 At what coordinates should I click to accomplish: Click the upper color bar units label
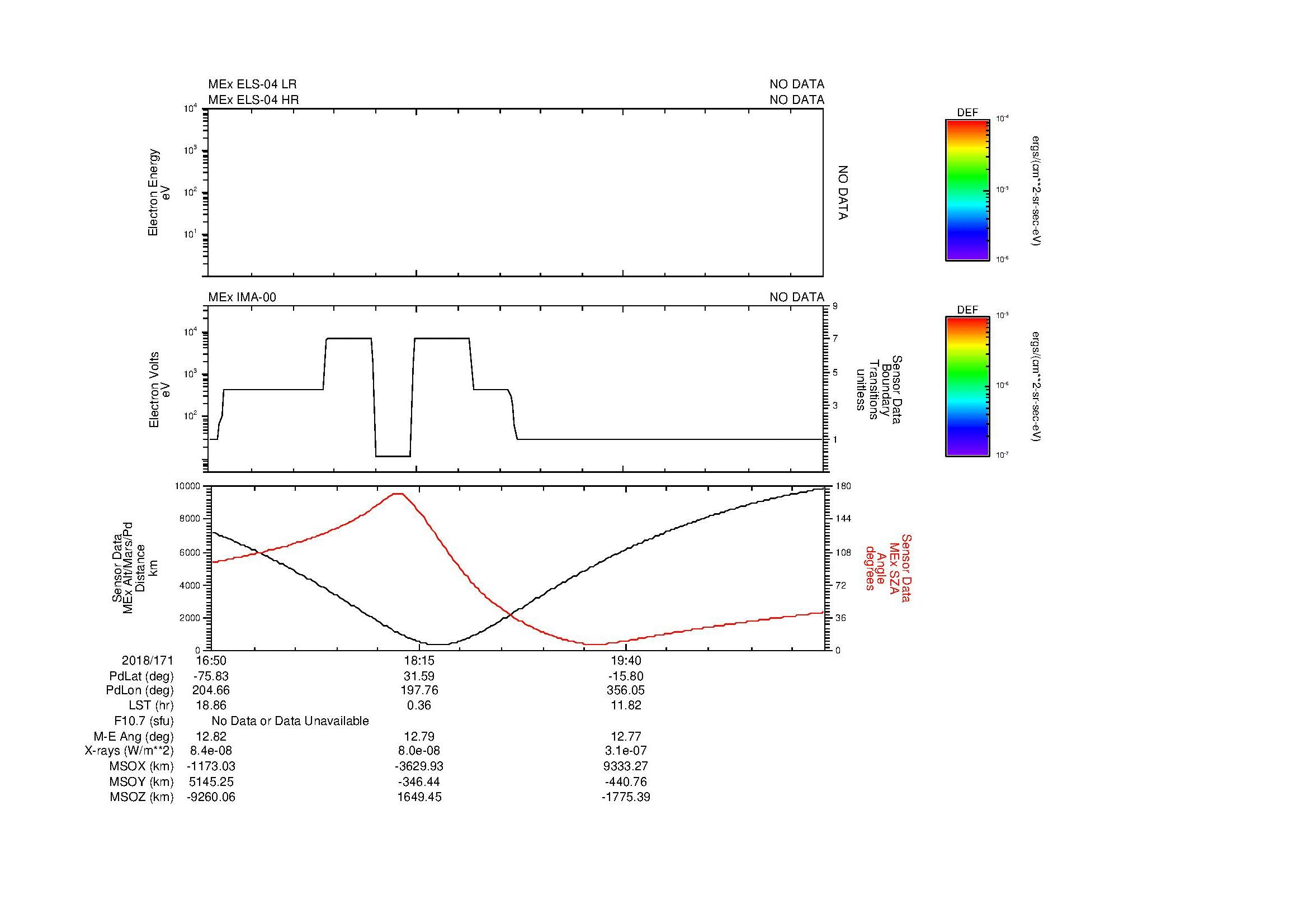click(x=1036, y=190)
